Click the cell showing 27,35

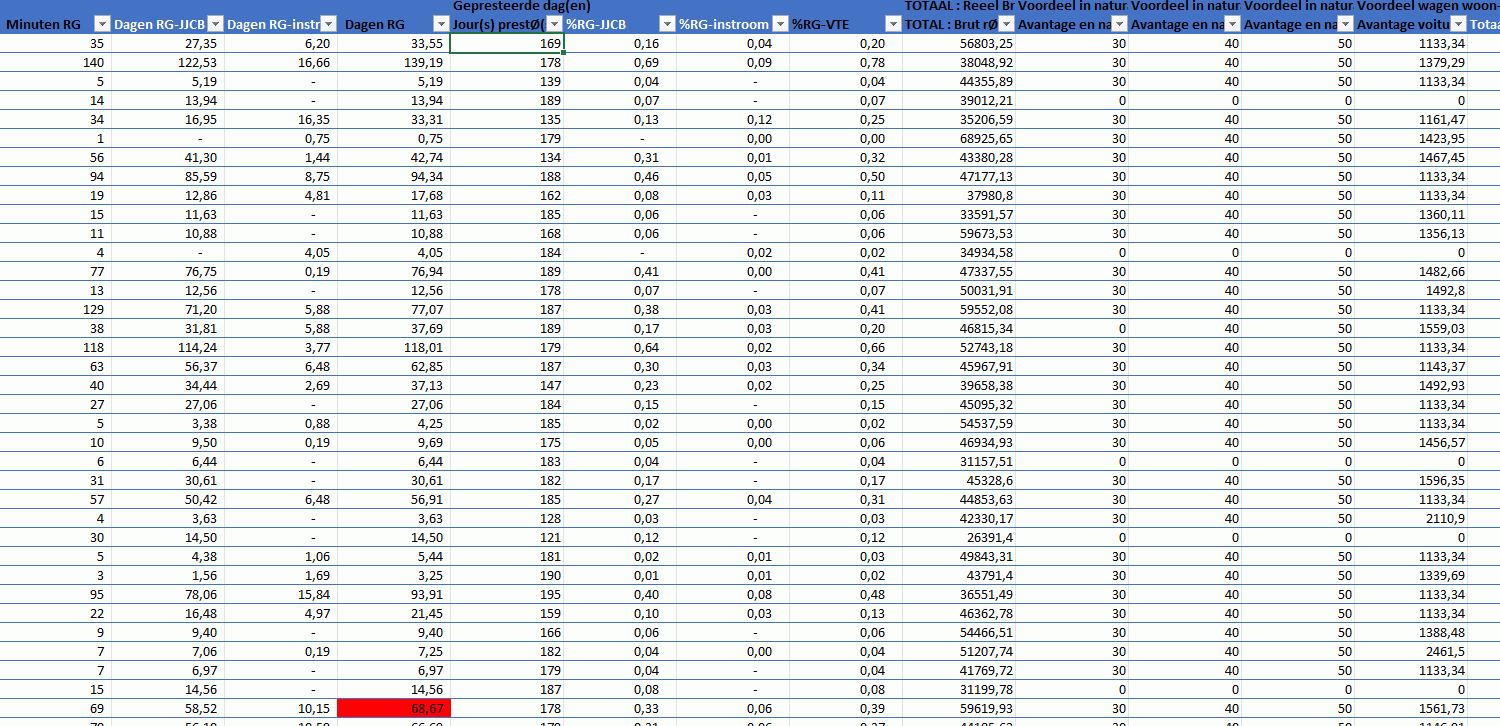point(168,43)
